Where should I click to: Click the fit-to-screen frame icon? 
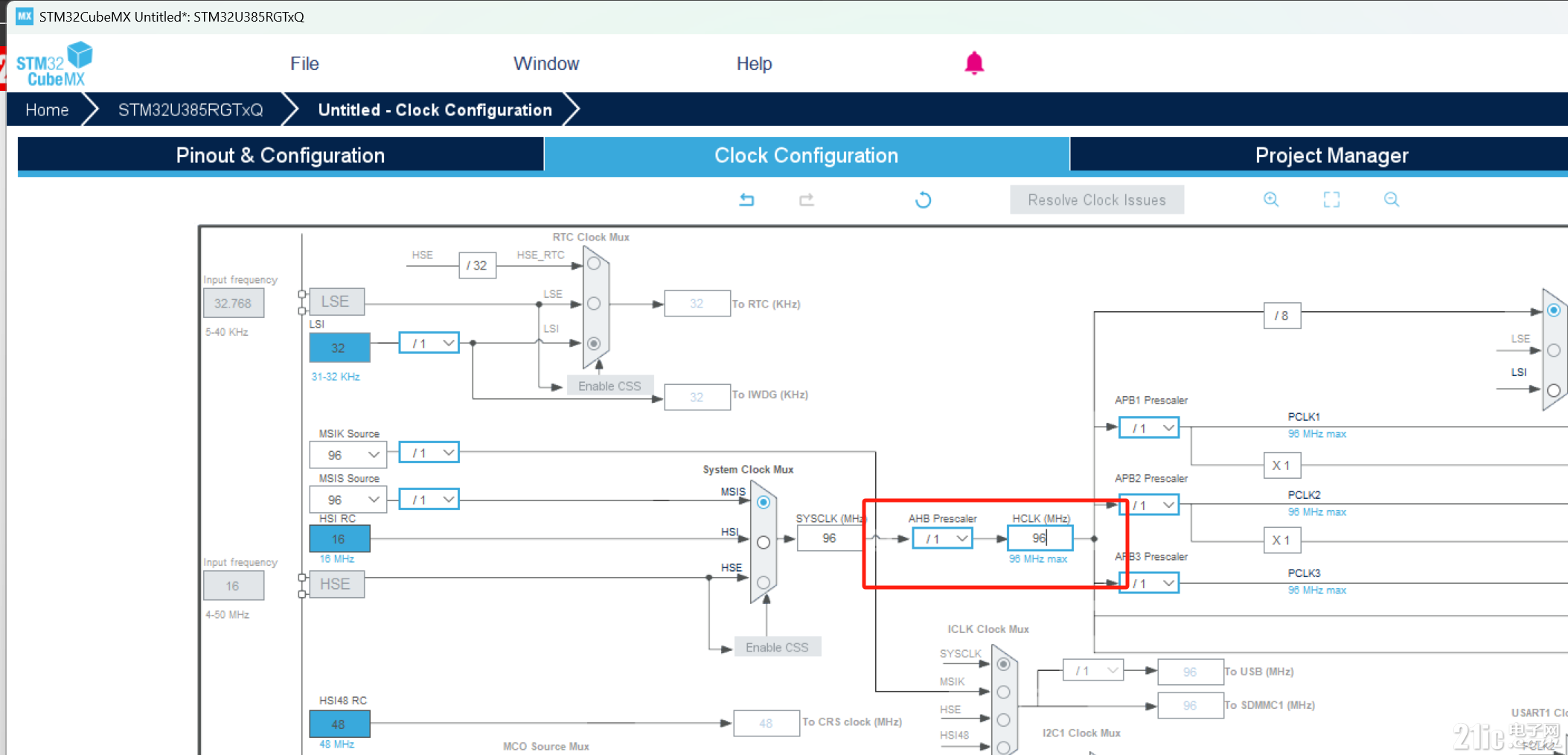pyautogui.click(x=1331, y=200)
